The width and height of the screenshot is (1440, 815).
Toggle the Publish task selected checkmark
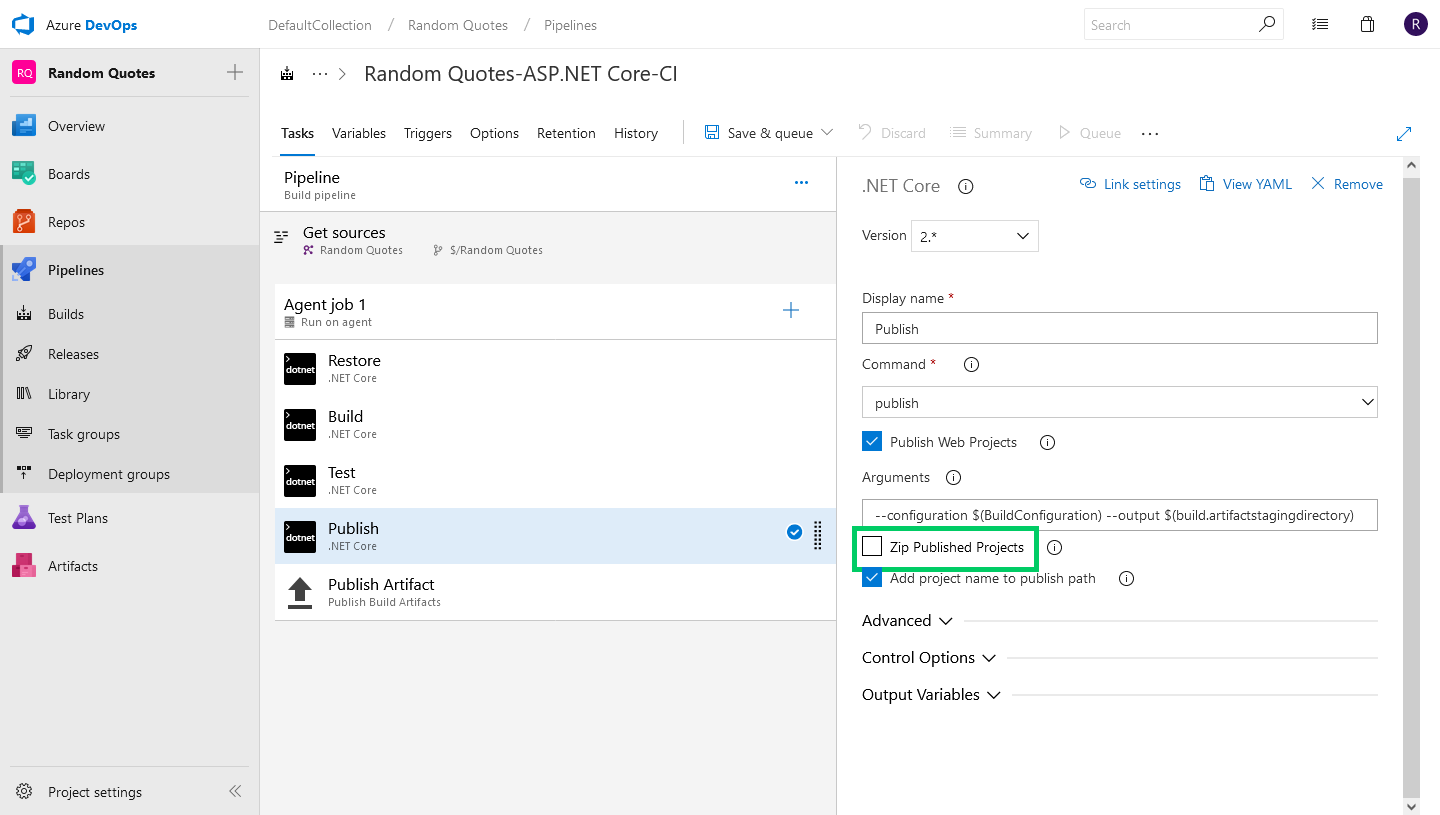[795, 532]
